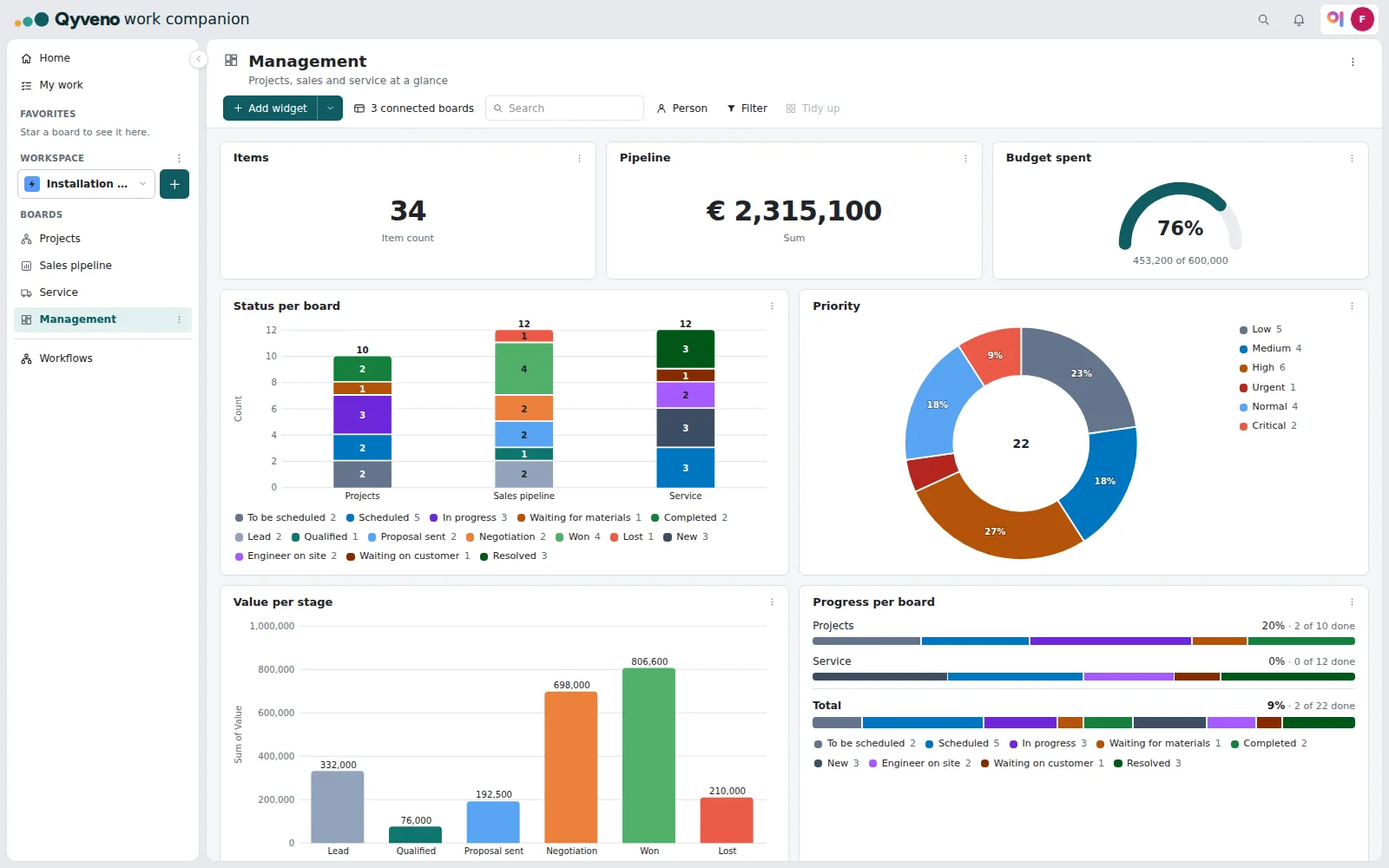This screenshot has width=1389, height=868.
Task: Click the Total progress bar
Action: [1083, 722]
